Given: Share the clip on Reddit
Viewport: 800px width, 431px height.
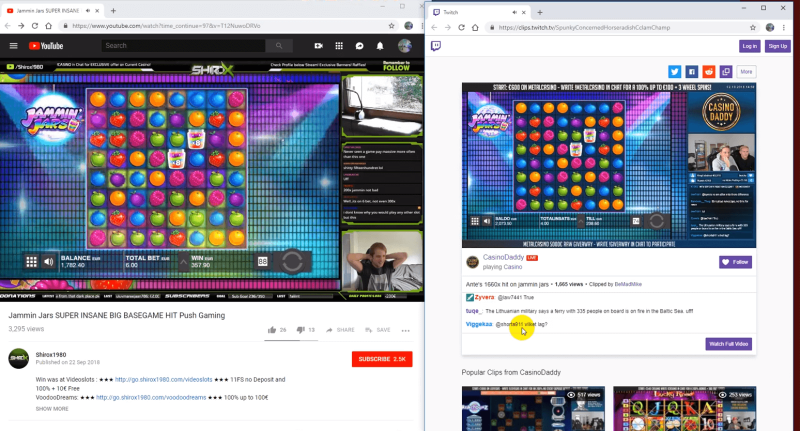Looking at the screenshot, I should [x=708, y=72].
